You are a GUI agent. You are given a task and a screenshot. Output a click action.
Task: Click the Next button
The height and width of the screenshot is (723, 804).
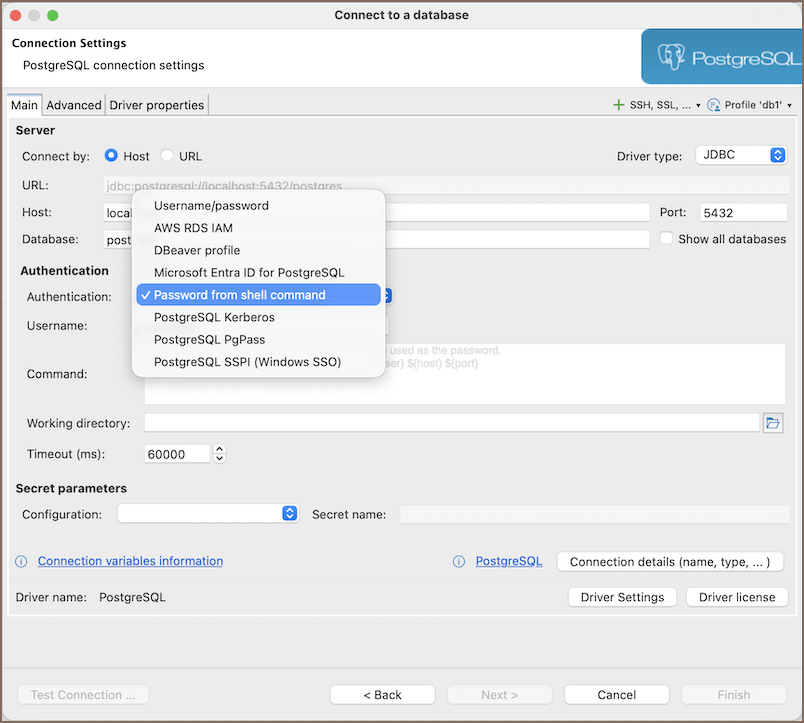click(x=499, y=695)
